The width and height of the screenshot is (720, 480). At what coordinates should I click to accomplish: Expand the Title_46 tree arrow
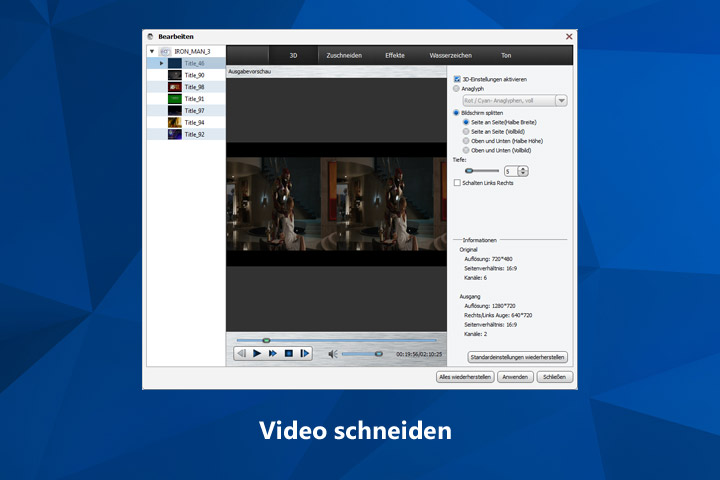[161, 63]
